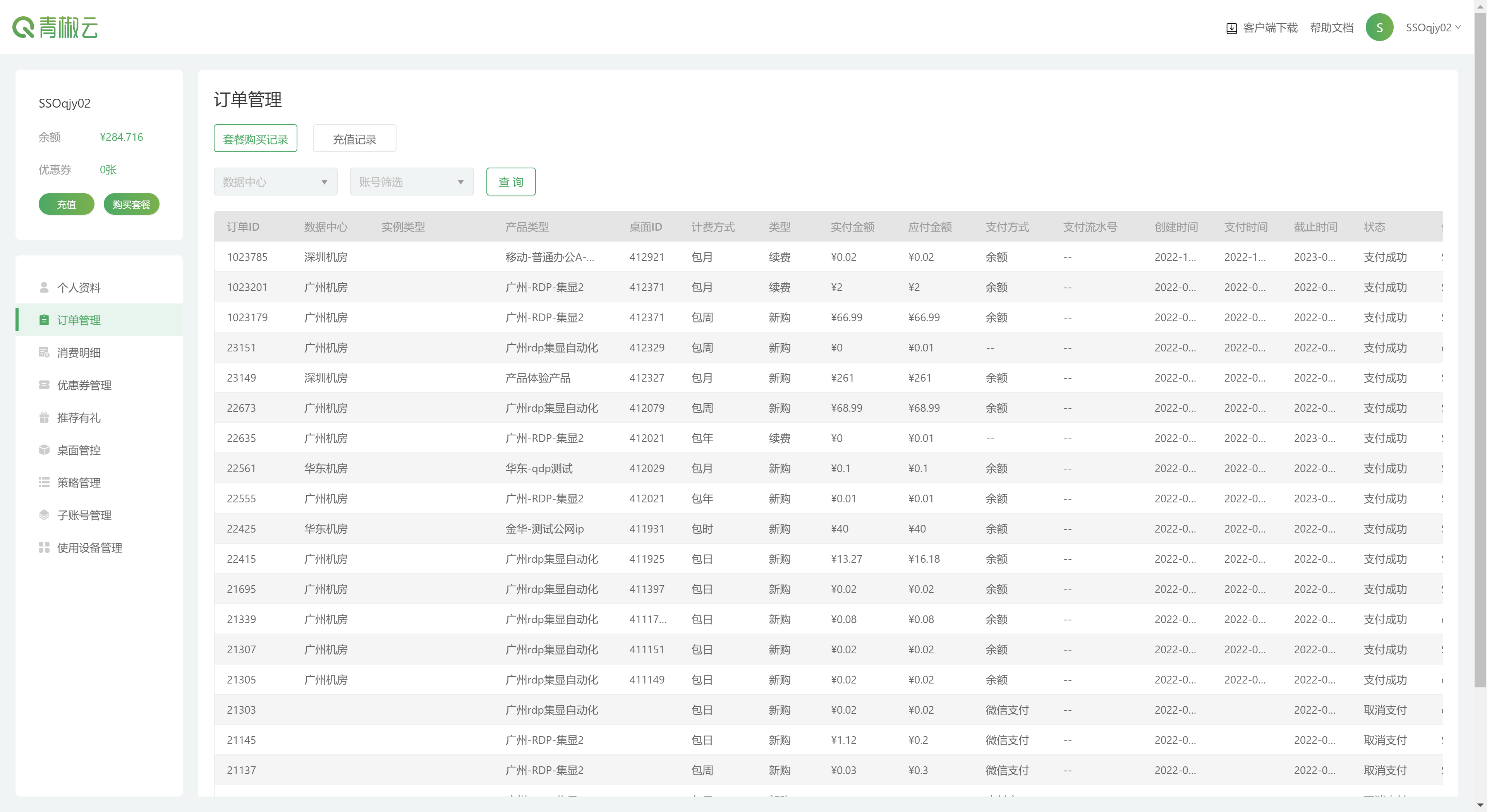Open the 帮助文档 link

tap(1332, 28)
